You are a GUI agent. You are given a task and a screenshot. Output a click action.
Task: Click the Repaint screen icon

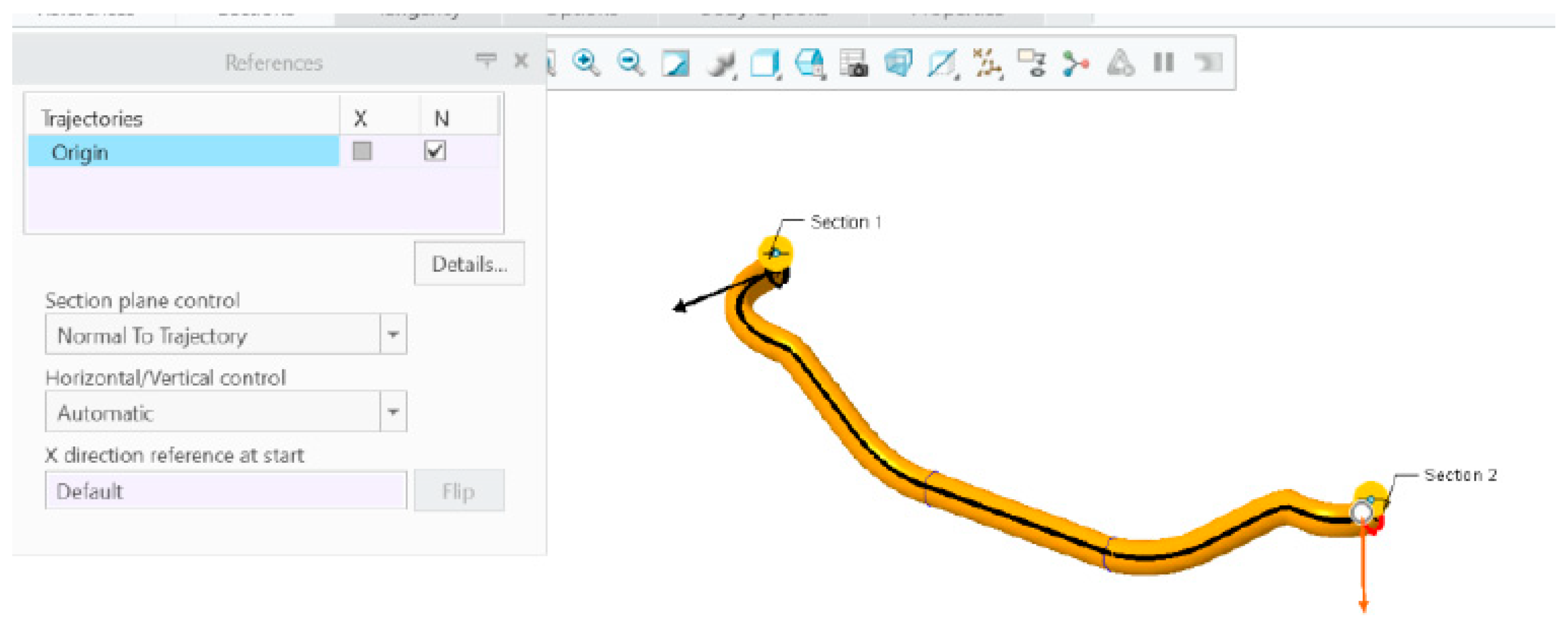pos(675,63)
